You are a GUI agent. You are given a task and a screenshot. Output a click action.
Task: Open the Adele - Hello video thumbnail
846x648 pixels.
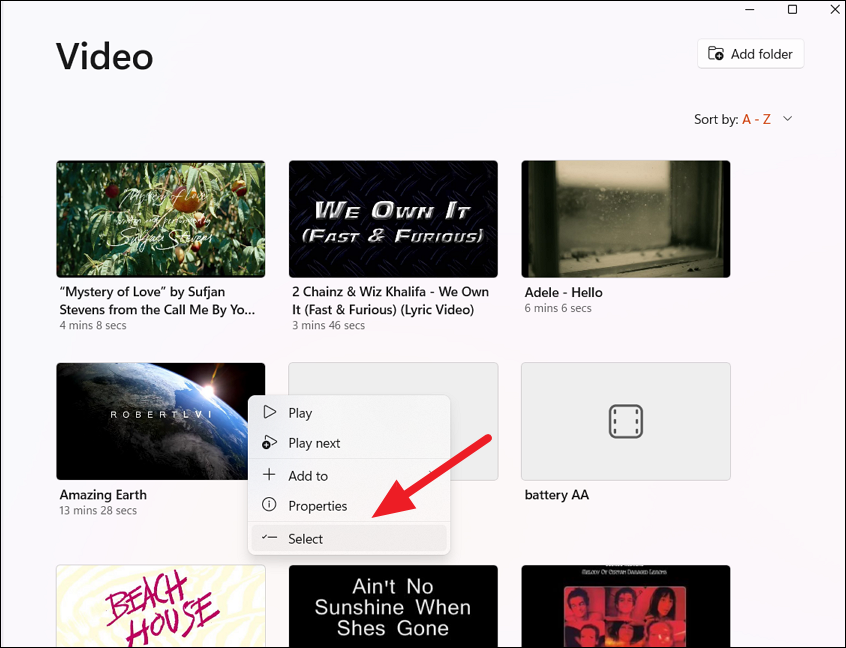[x=626, y=219]
